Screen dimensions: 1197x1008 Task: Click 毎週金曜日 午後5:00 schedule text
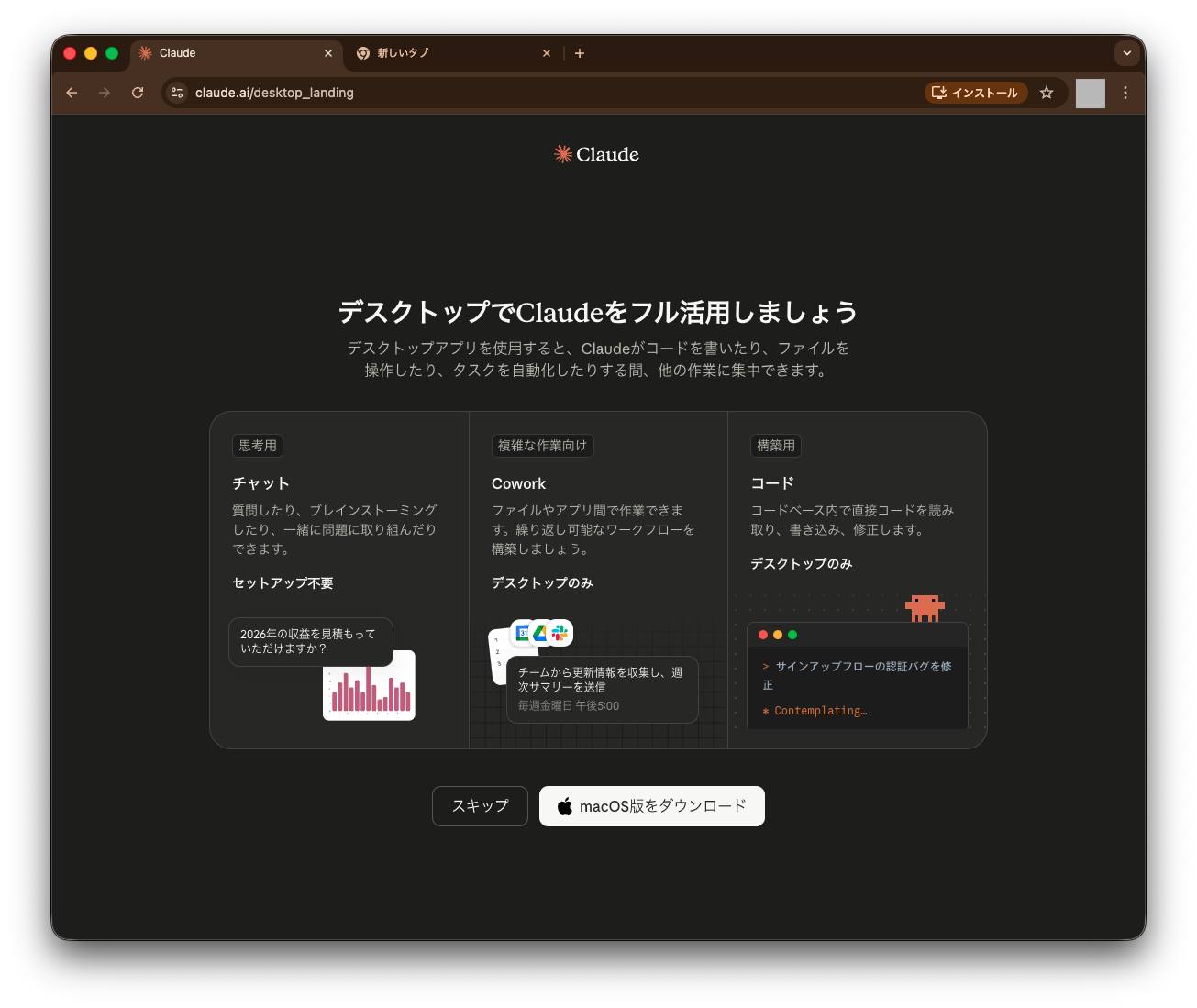(569, 706)
